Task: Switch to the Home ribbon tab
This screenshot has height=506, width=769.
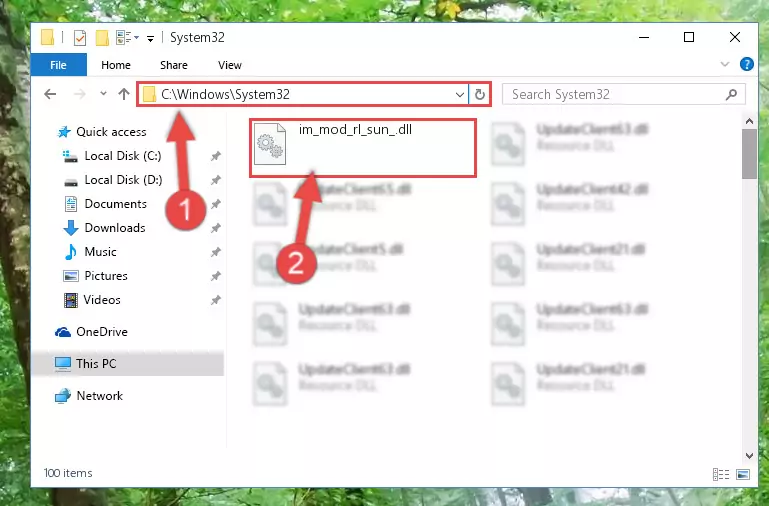Action: click(116, 65)
